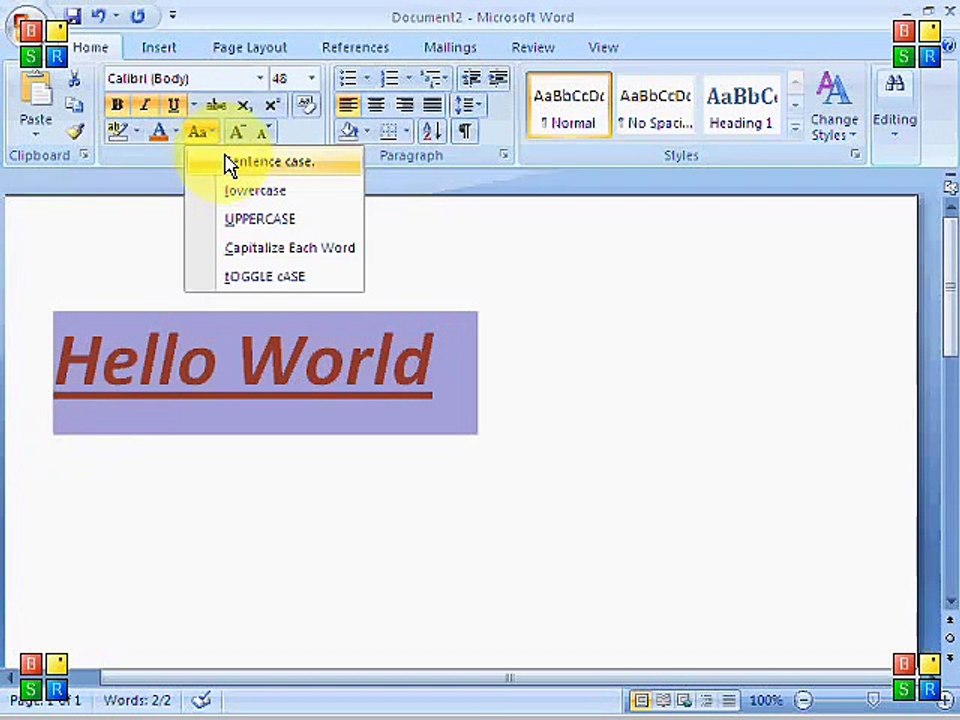Align text to the right

[404, 105]
